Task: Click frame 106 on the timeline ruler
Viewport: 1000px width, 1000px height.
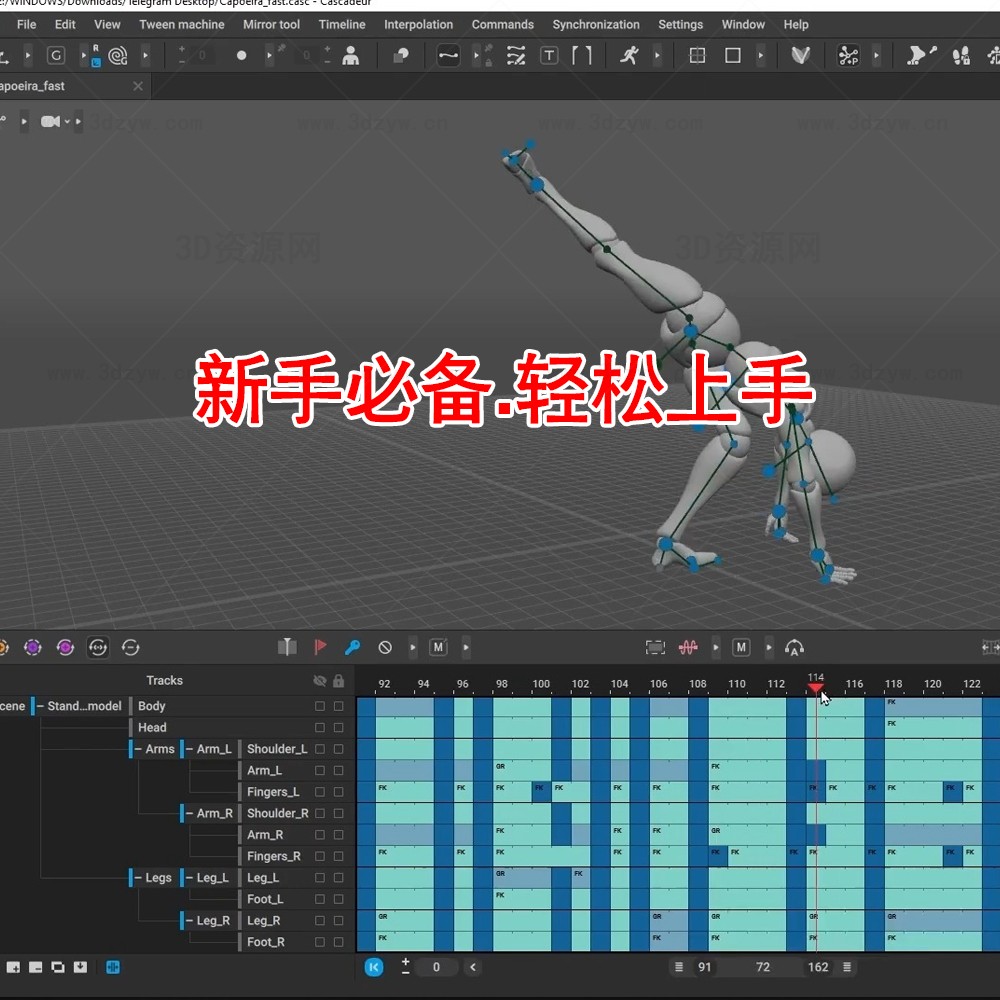Action: pyautogui.click(x=658, y=684)
